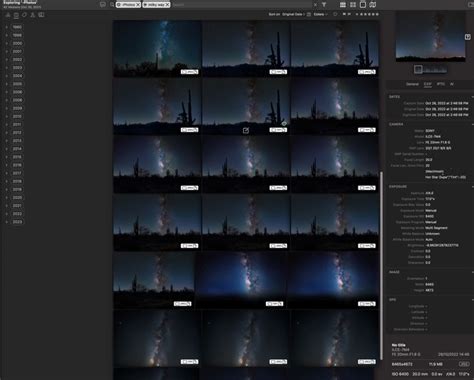
Task: Open the IPTC metadata tab
Action: tap(441, 84)
